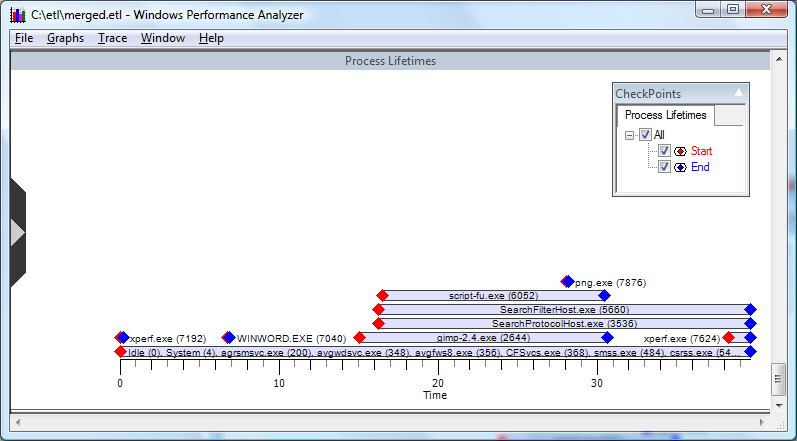
Task: Click the blue end marker of SearchProtocolHost.exe
Action: click(x=751, y=324)
